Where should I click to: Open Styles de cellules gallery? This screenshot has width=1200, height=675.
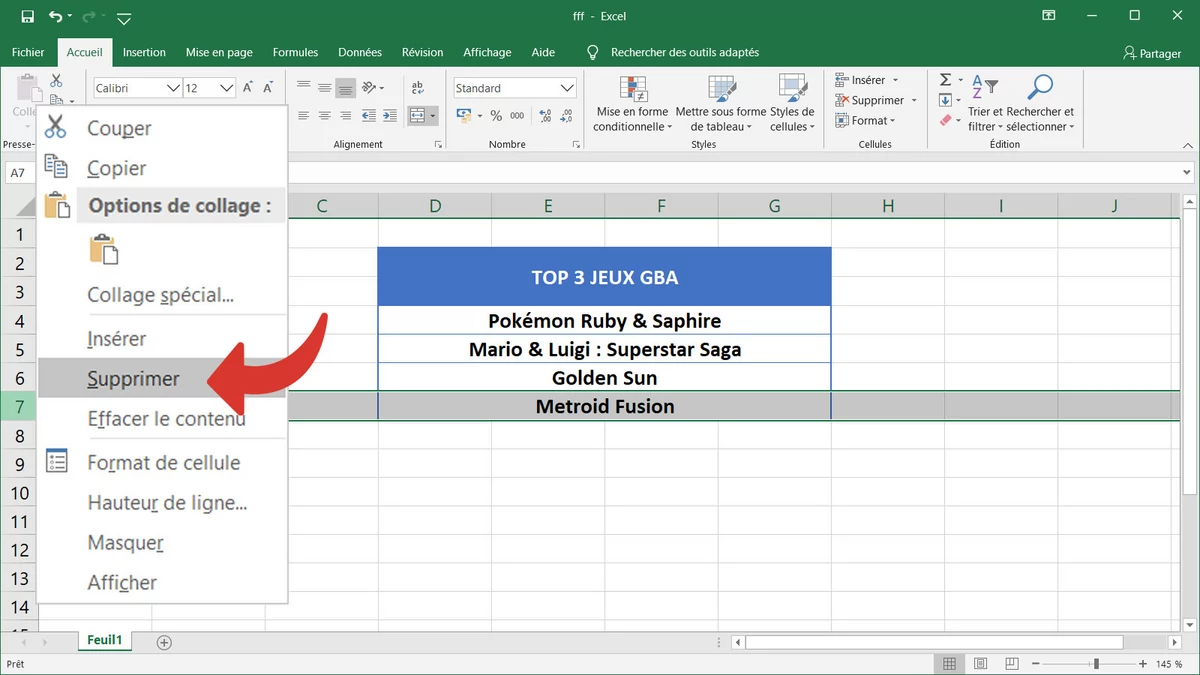[x=792, y=104]
